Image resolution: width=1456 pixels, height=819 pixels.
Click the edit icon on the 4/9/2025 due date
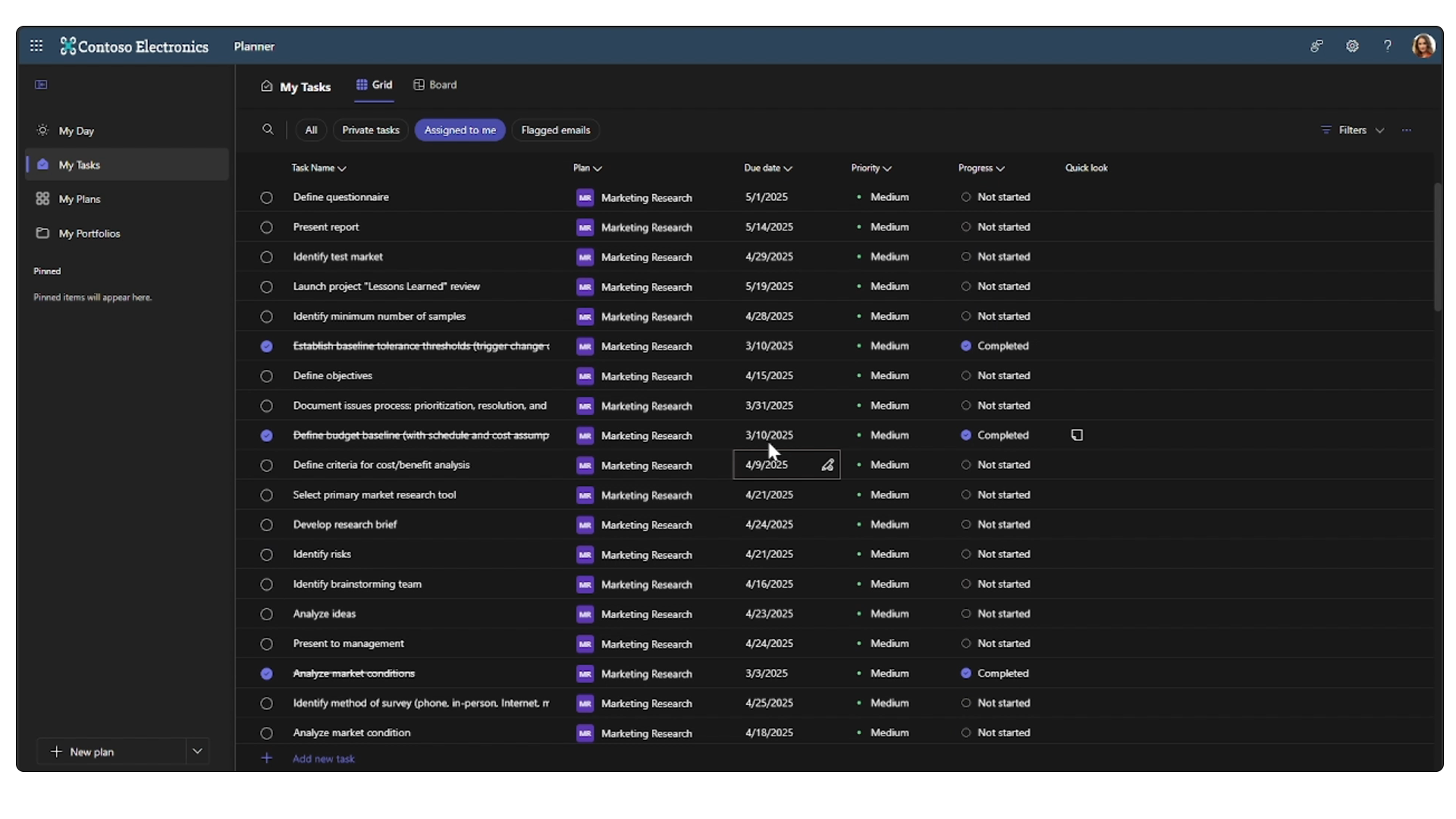click(x=827, y=465)
